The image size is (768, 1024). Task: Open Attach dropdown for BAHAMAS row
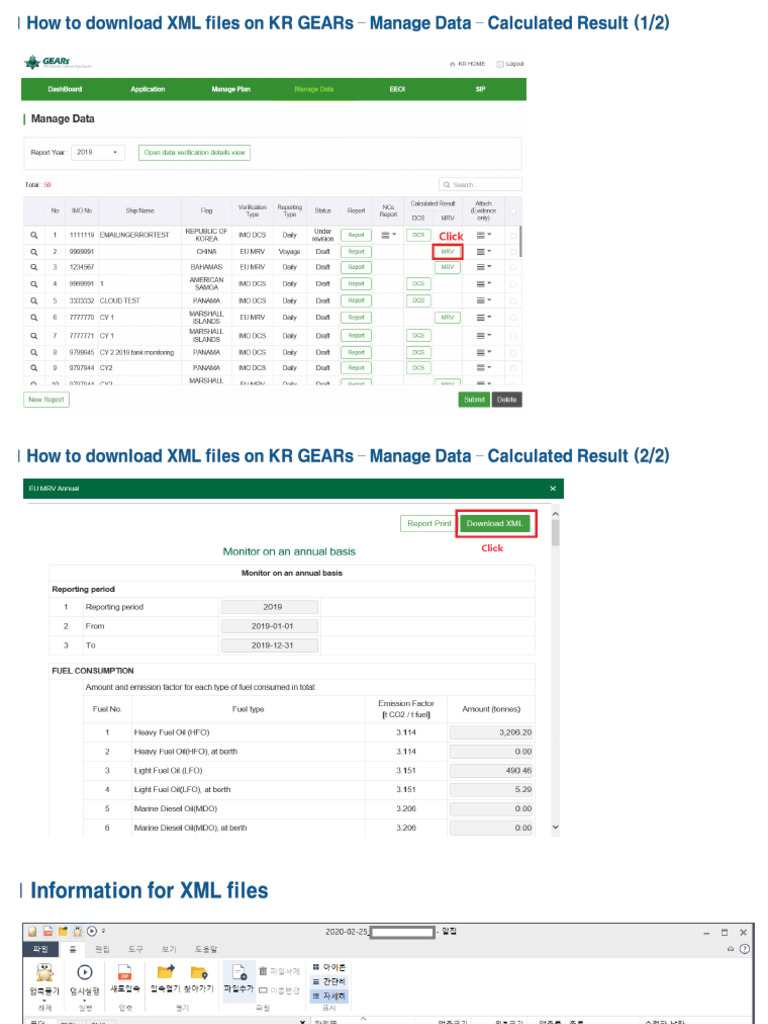click(x=483, y=267)
